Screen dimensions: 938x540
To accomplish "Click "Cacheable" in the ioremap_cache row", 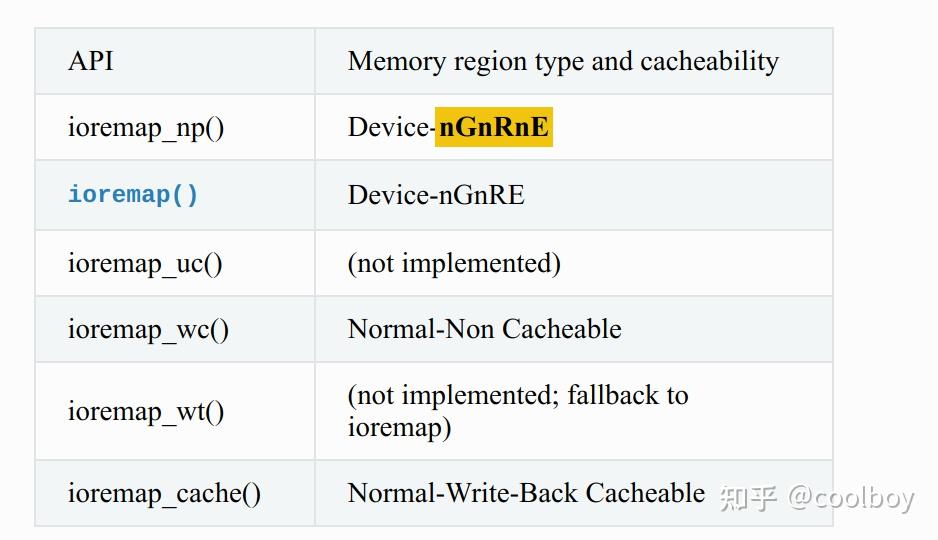I will pos(646,493).
